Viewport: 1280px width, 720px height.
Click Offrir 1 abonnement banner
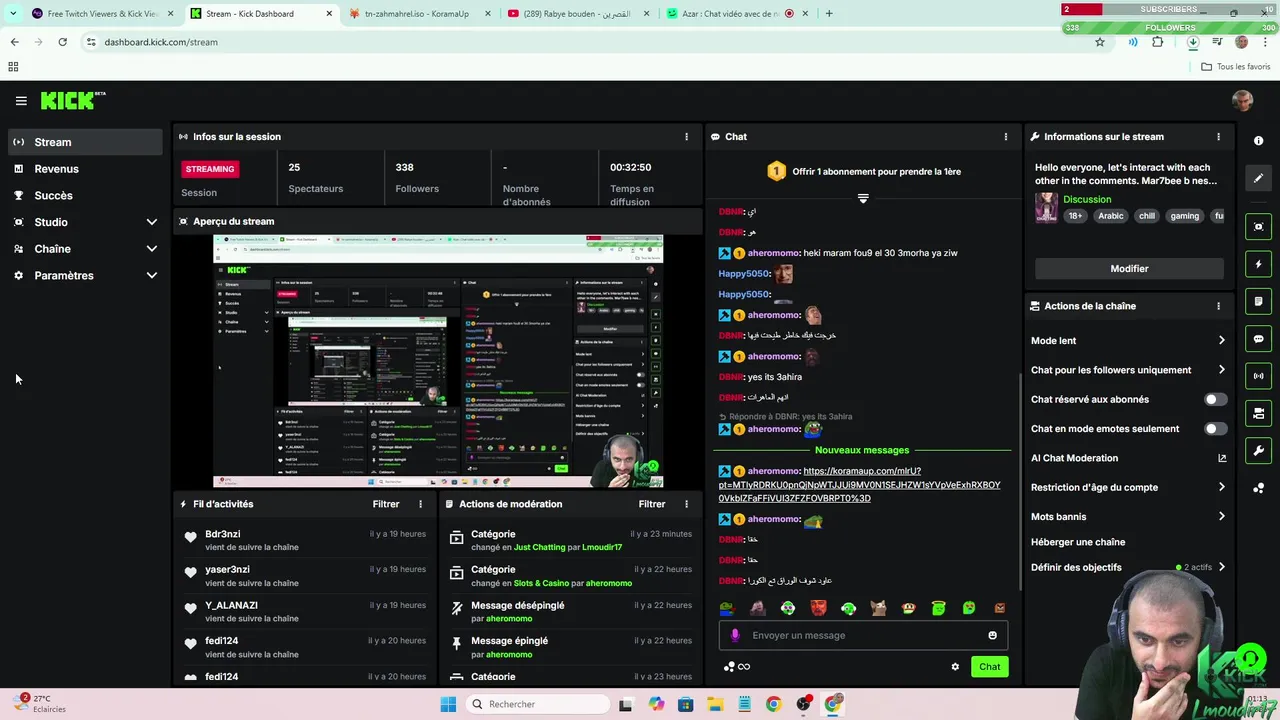[864, 172]
